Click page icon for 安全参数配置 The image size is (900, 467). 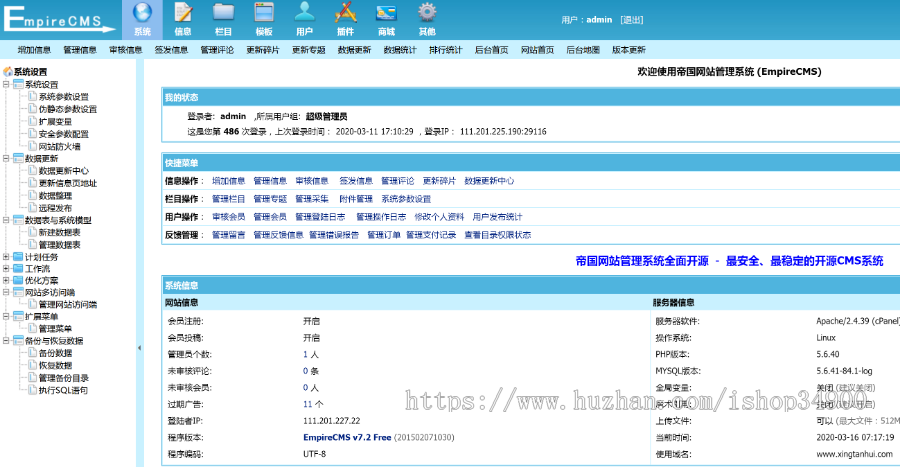coord(33,134)
